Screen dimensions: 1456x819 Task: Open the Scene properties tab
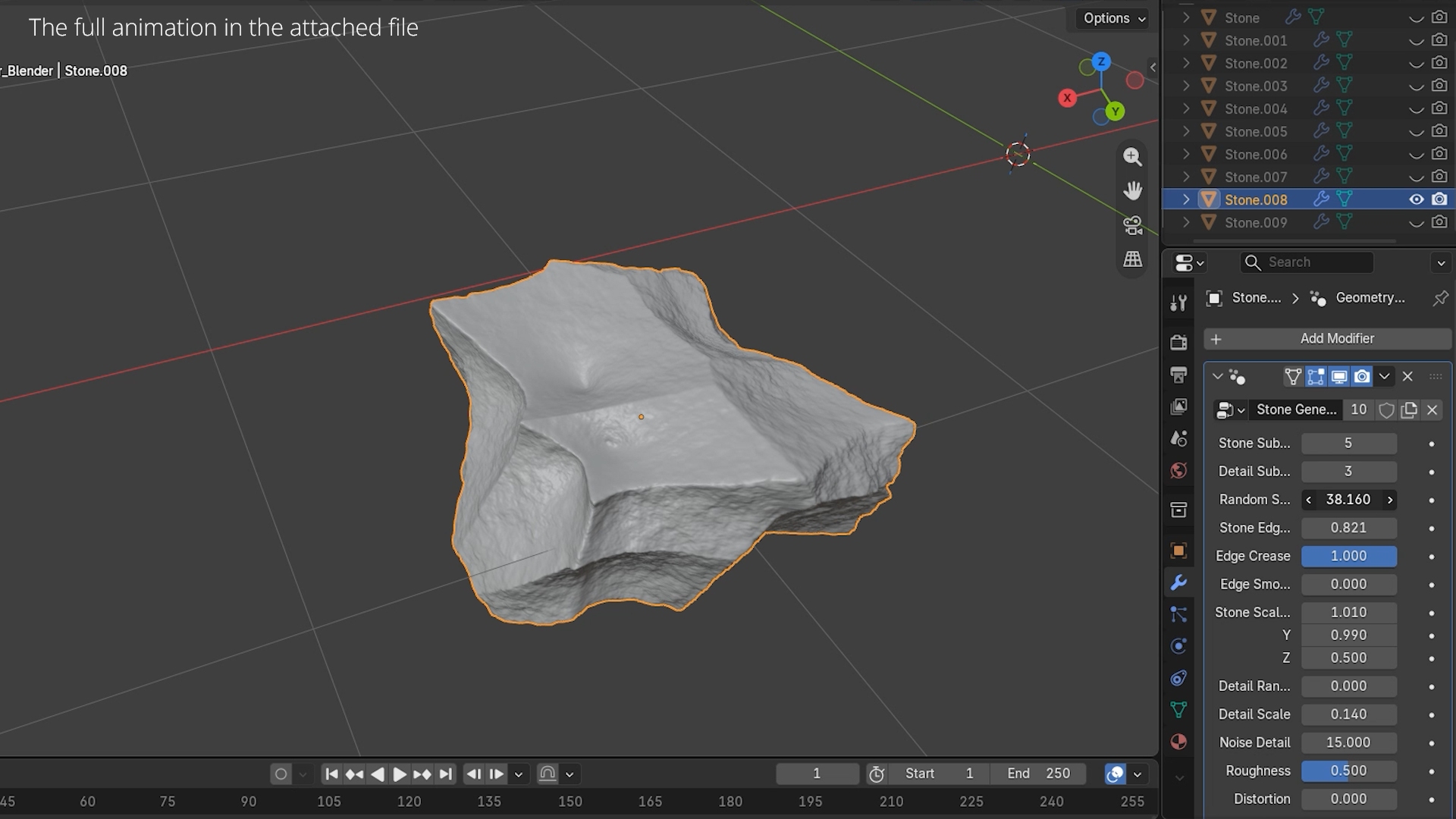click(x=1178, y=438)
